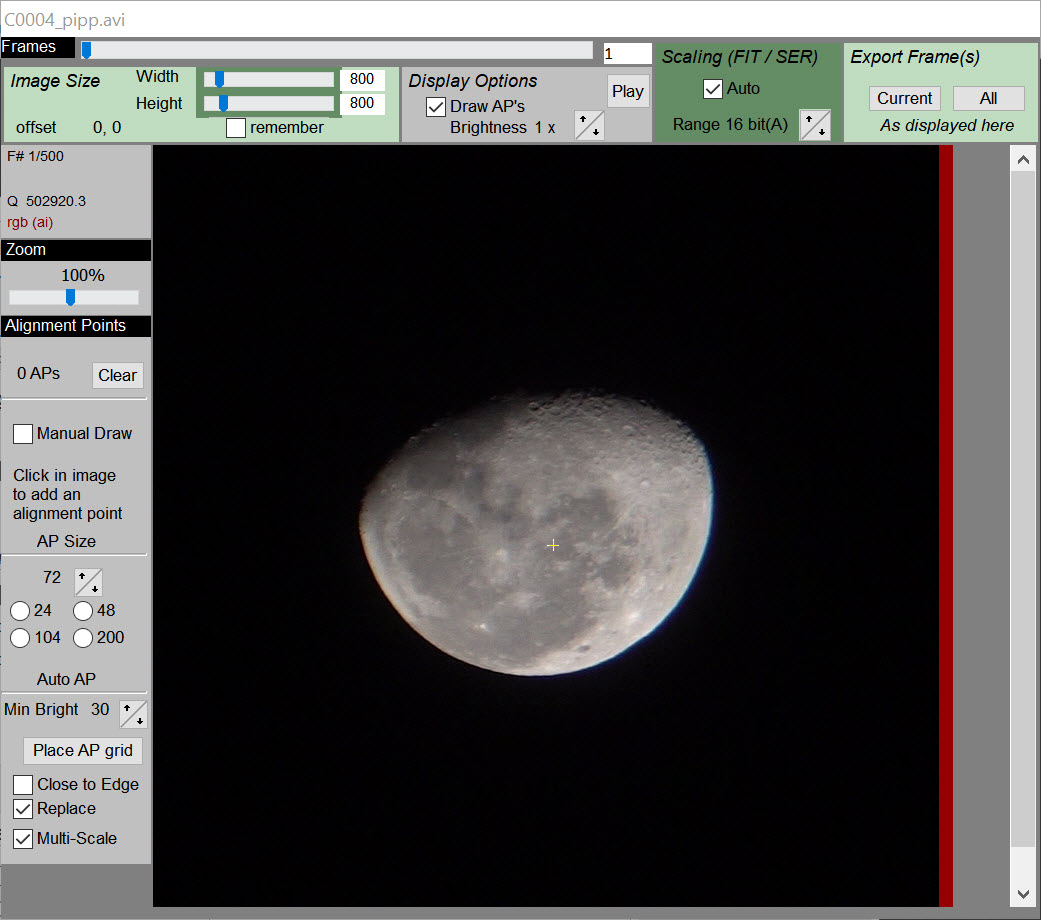Choose the 200 AP size option
The image size is (1041, 920).
click(x=83, y=638)
